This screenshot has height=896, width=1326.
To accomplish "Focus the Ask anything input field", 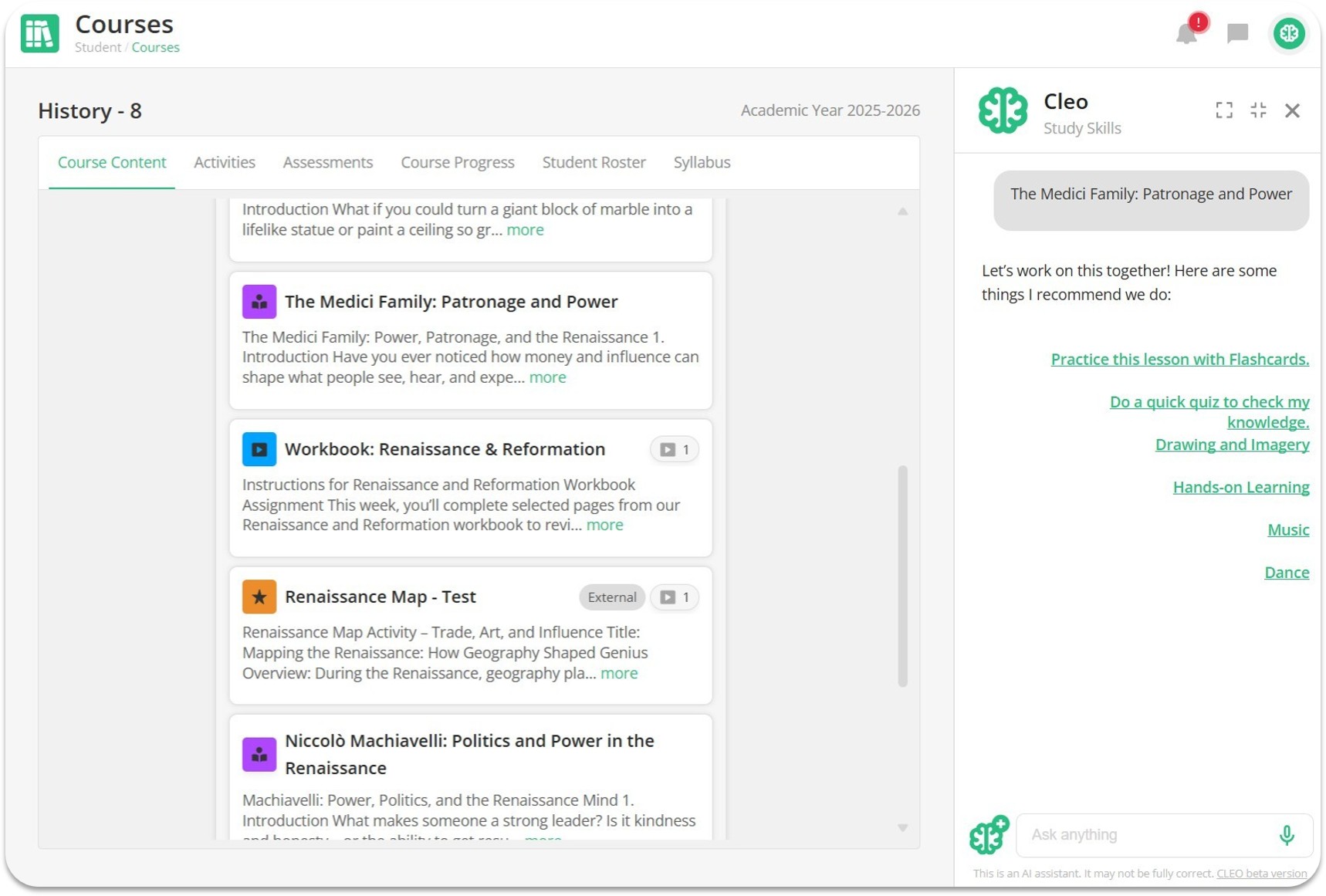I will pos(1165,835).
